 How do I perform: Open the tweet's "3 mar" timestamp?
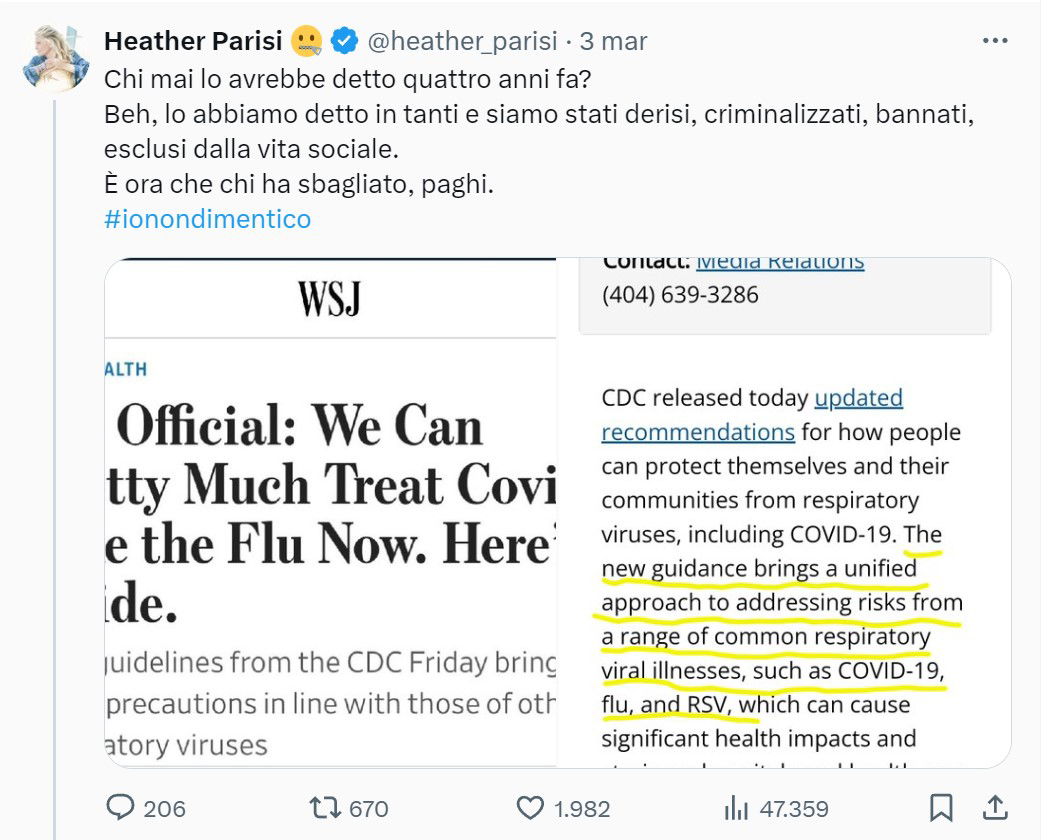[614, 42]
